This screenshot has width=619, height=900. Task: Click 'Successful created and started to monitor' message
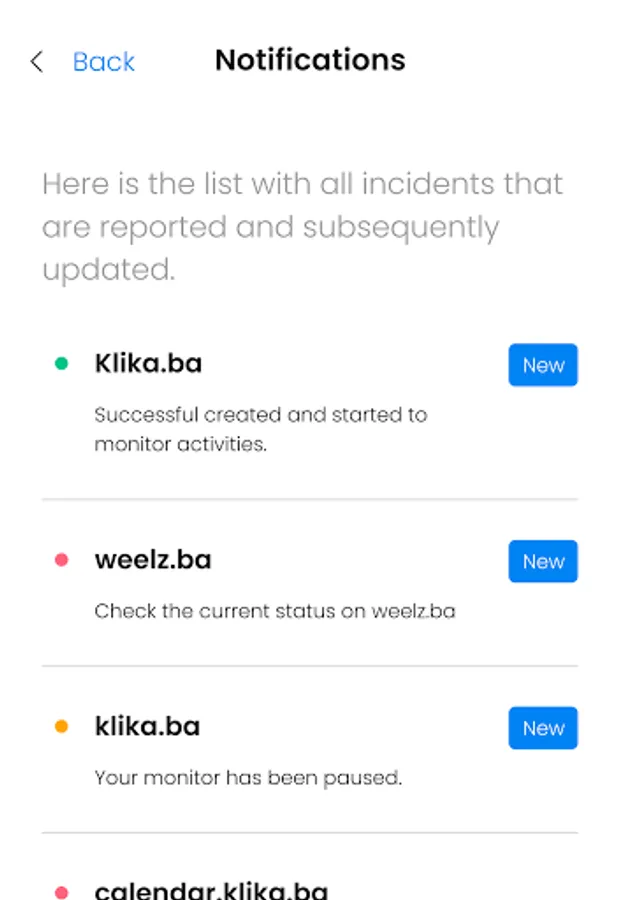(260, 429)
